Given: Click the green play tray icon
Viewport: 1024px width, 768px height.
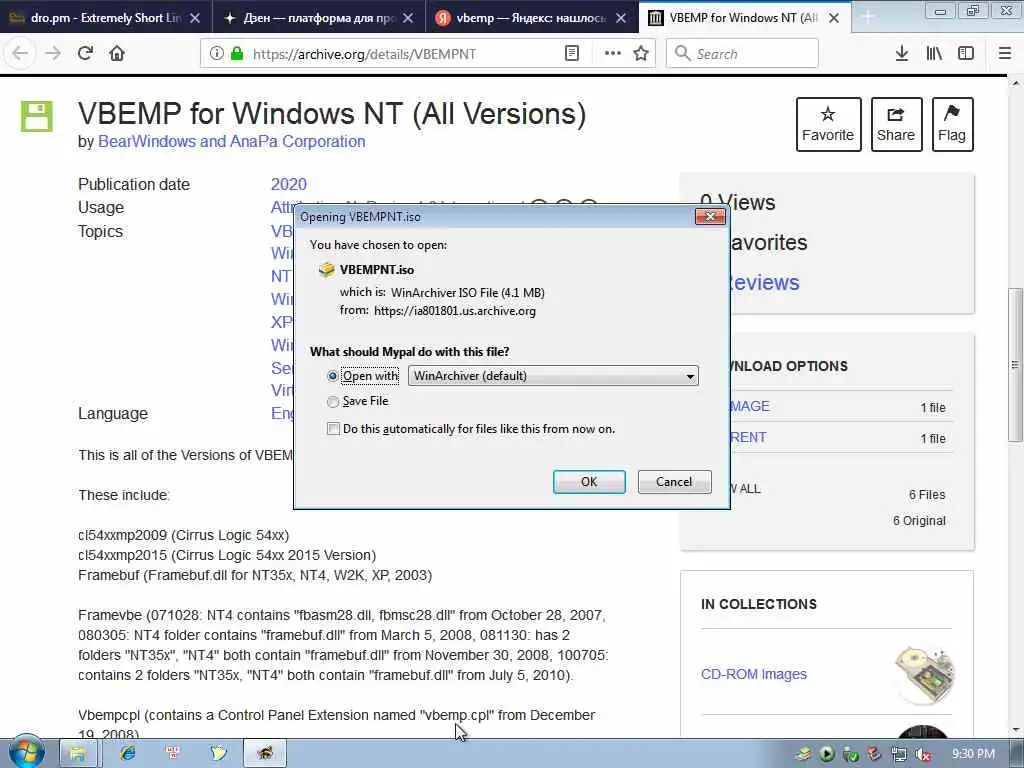Looking at the screenshot, I should (x=827, y=754).
